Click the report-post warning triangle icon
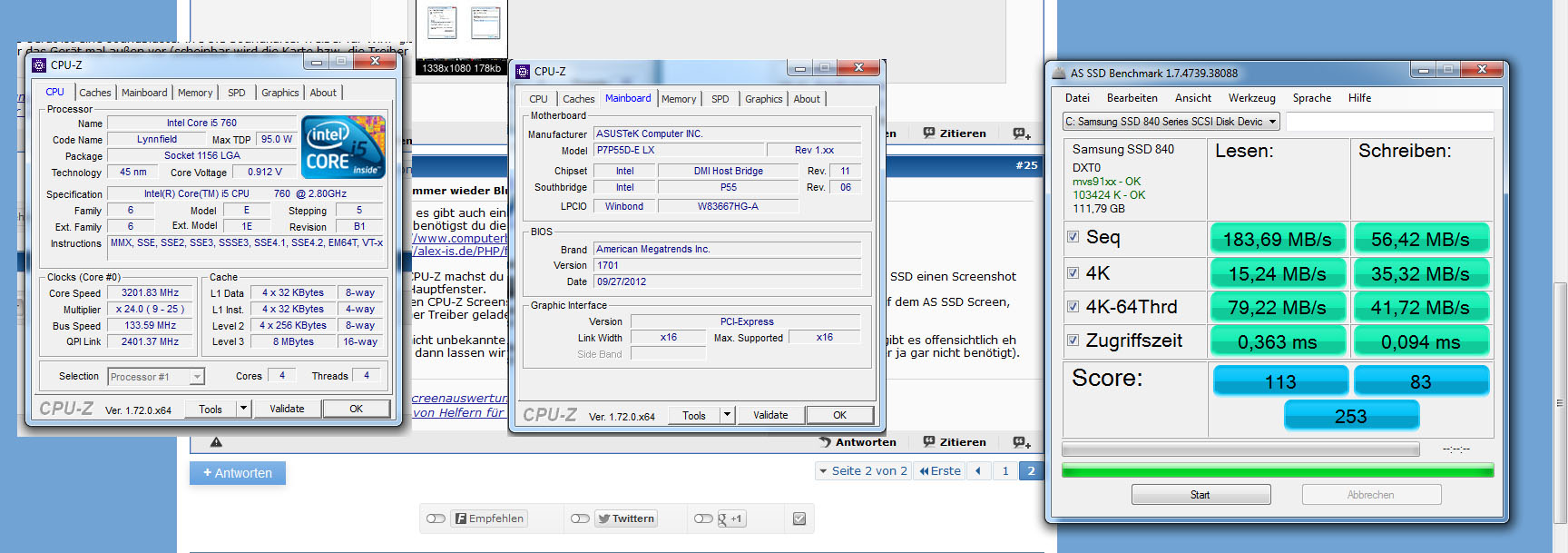The image size is (1568, 553). pos(216,442)
